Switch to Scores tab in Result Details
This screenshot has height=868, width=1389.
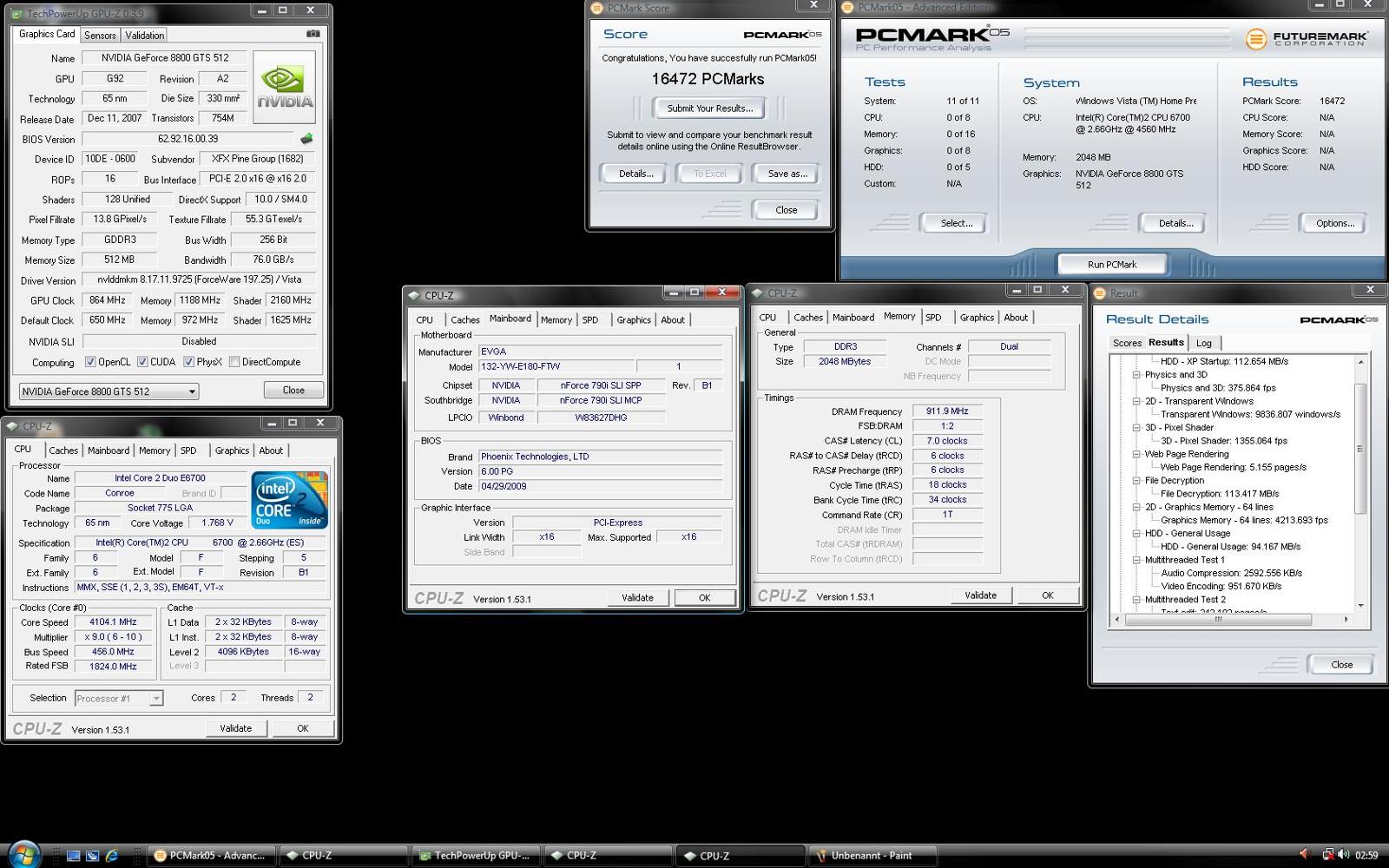coord(1127,343)
